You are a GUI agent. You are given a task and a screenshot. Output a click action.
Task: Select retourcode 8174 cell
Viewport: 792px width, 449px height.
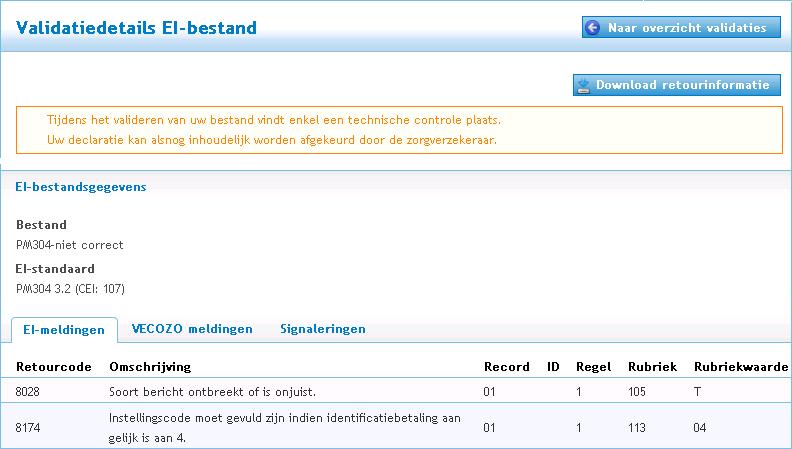pyautogui.click(x=27, y=428)
